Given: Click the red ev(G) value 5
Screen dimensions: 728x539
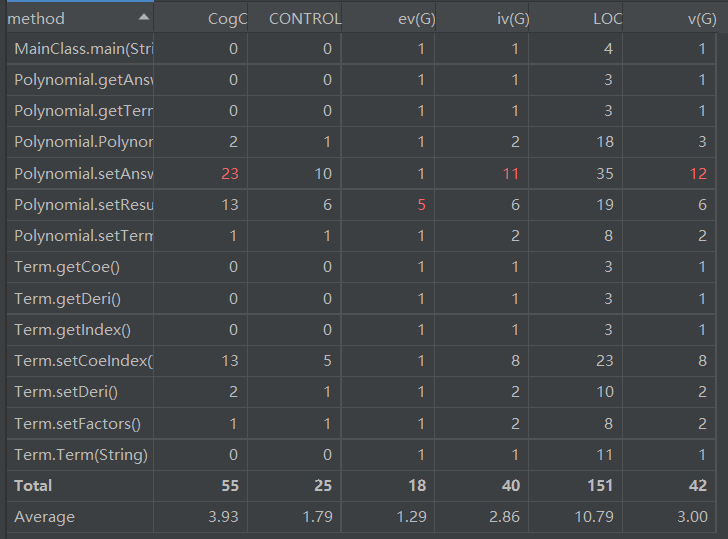Looking at the screenshot, I should 421,205.
